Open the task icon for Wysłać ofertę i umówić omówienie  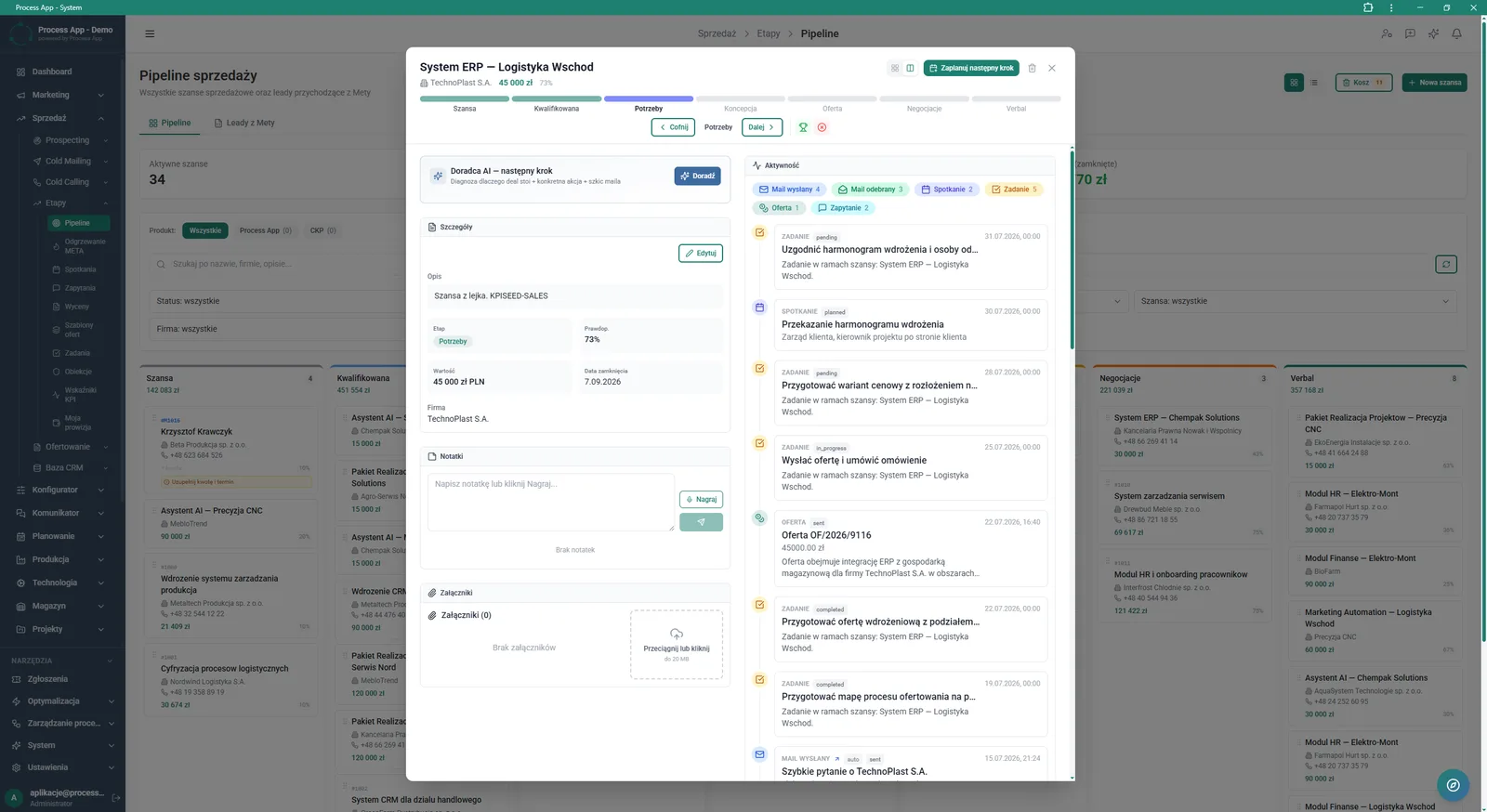click(759, 443)
